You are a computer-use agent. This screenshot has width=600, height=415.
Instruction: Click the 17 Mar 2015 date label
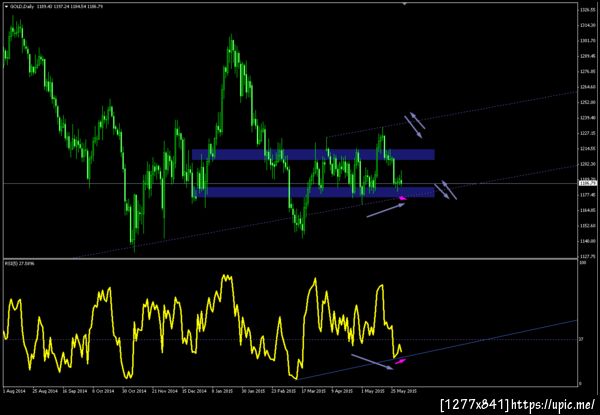314,391
